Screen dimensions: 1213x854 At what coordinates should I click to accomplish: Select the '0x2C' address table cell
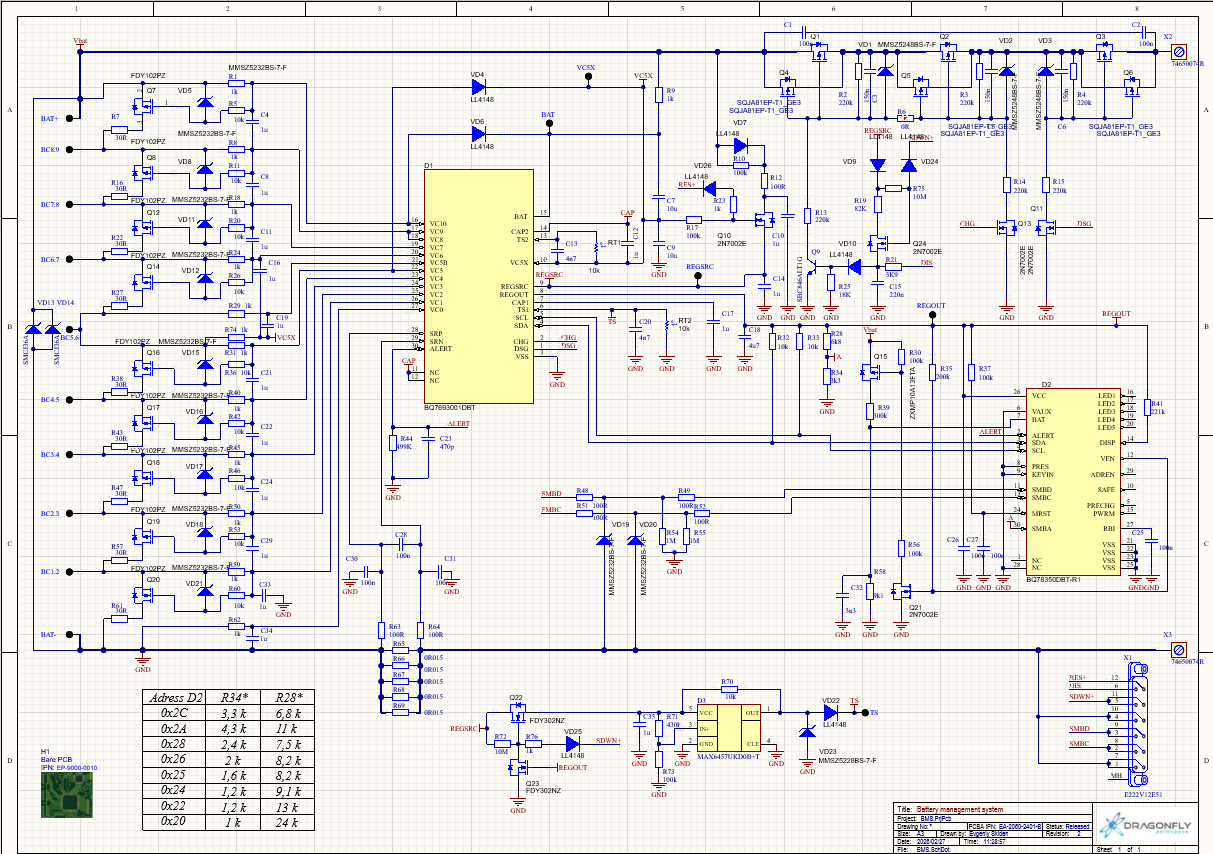click(x=175, y=714)
